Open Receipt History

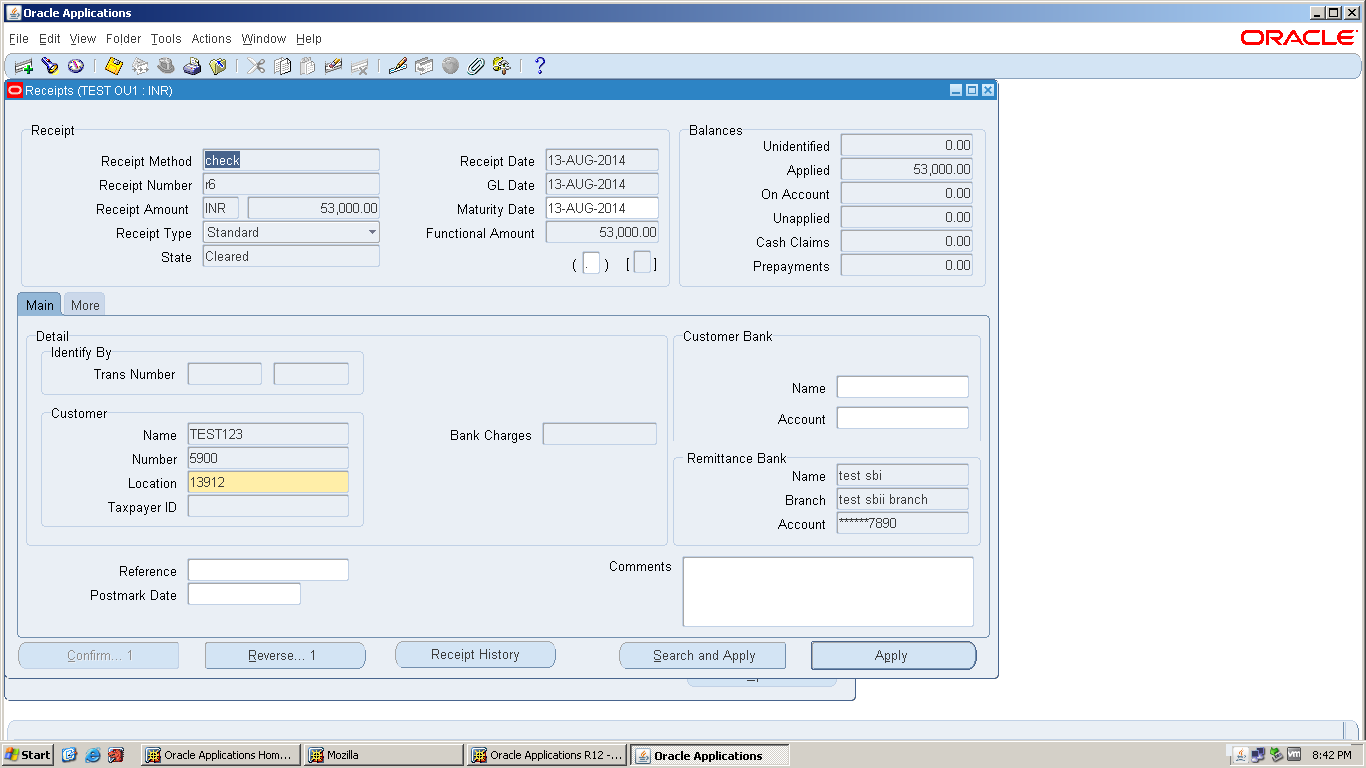click(x=475, y=654)
